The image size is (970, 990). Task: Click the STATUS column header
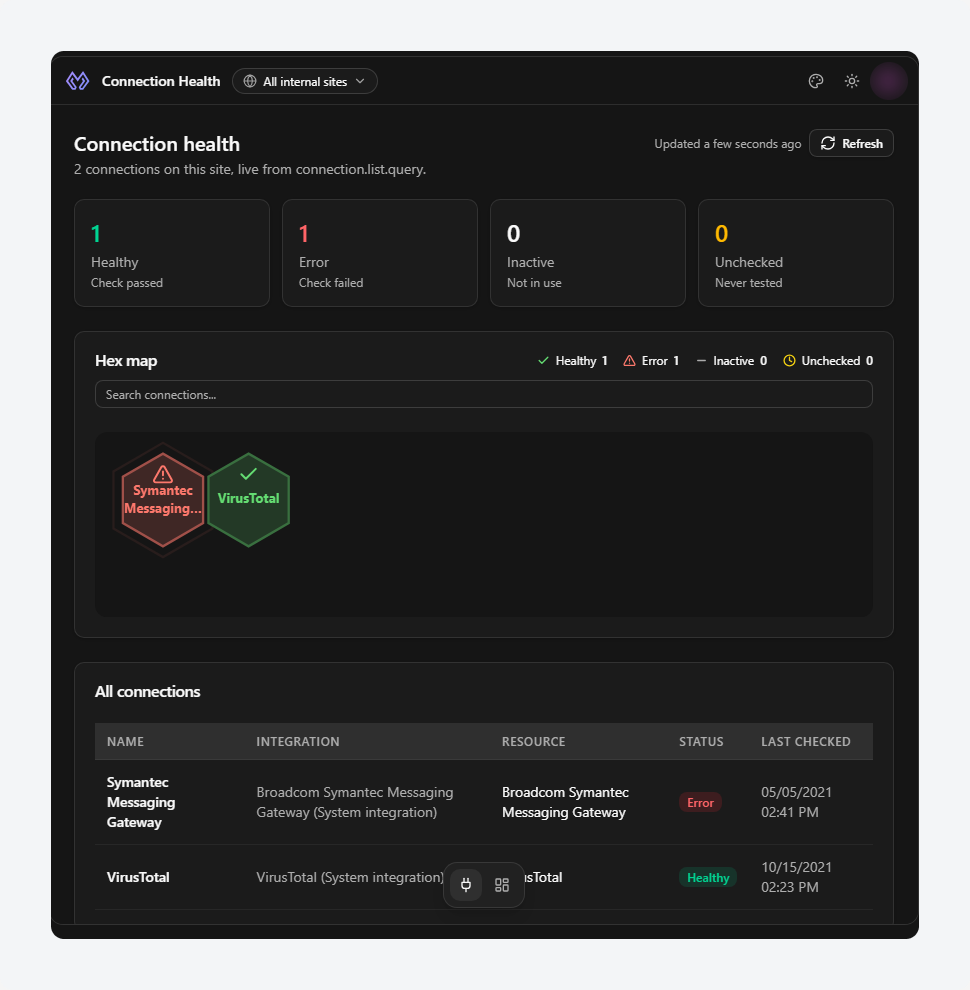pyautogui.click(x=701, y=741)
